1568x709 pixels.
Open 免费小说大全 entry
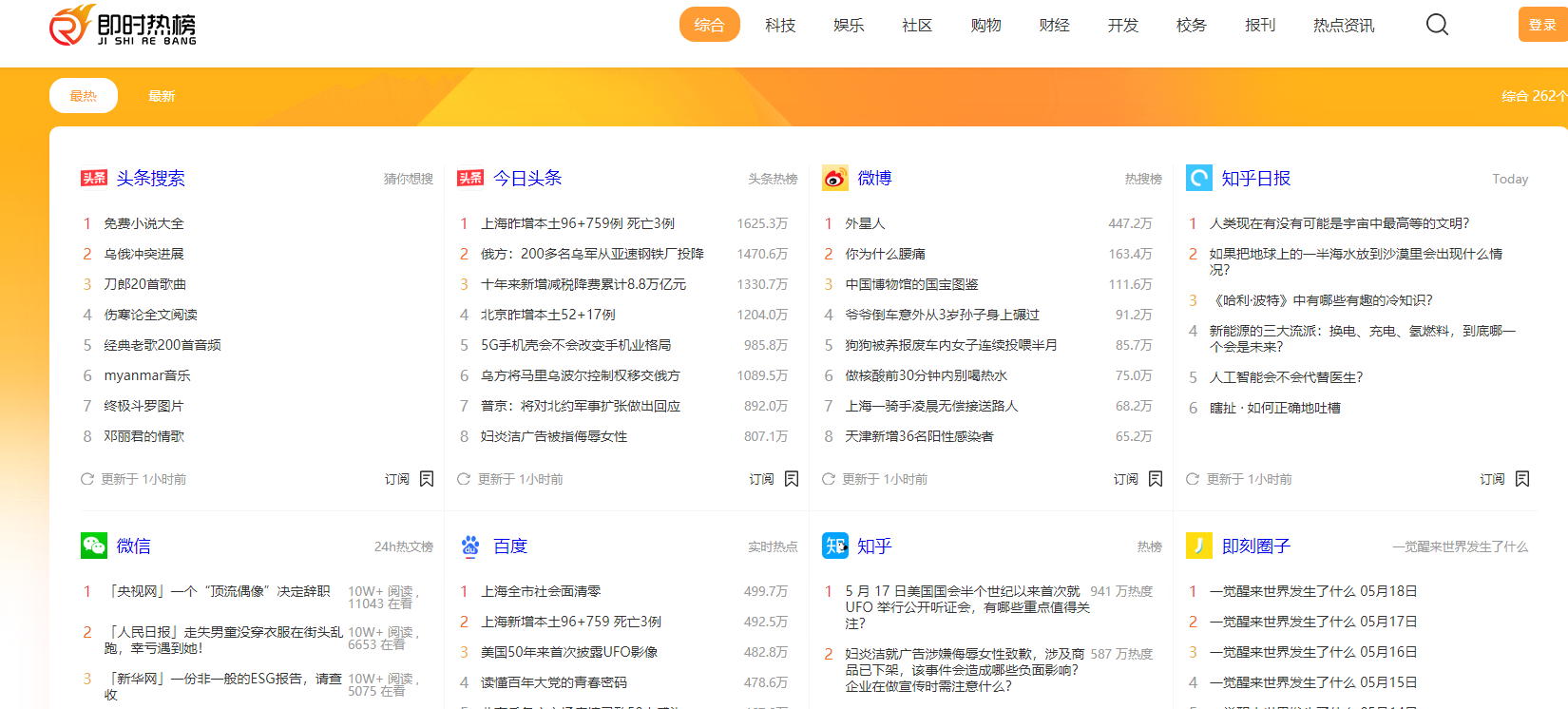[x=143, y=223]
